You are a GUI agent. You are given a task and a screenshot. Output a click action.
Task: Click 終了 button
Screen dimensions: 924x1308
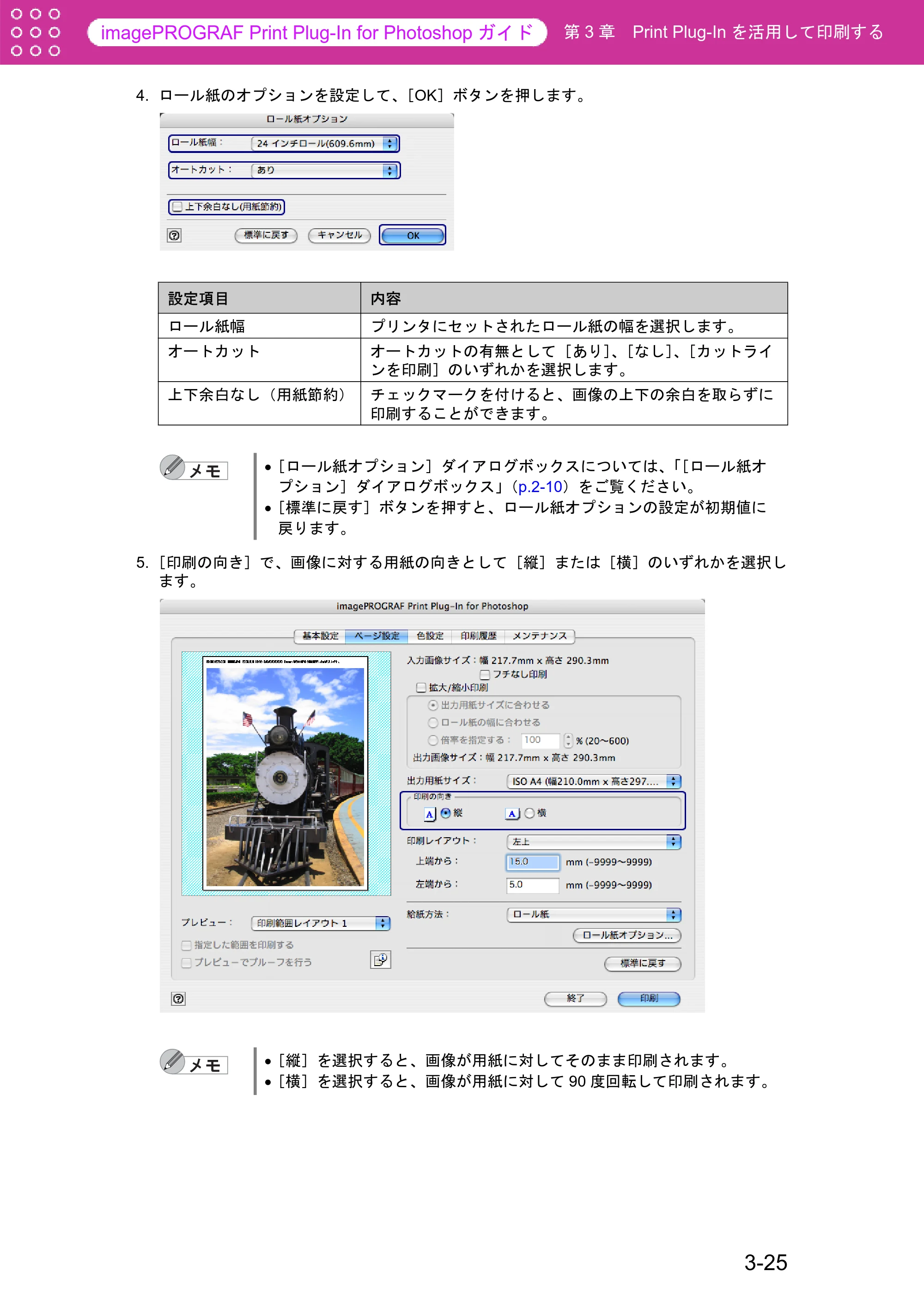575,998
